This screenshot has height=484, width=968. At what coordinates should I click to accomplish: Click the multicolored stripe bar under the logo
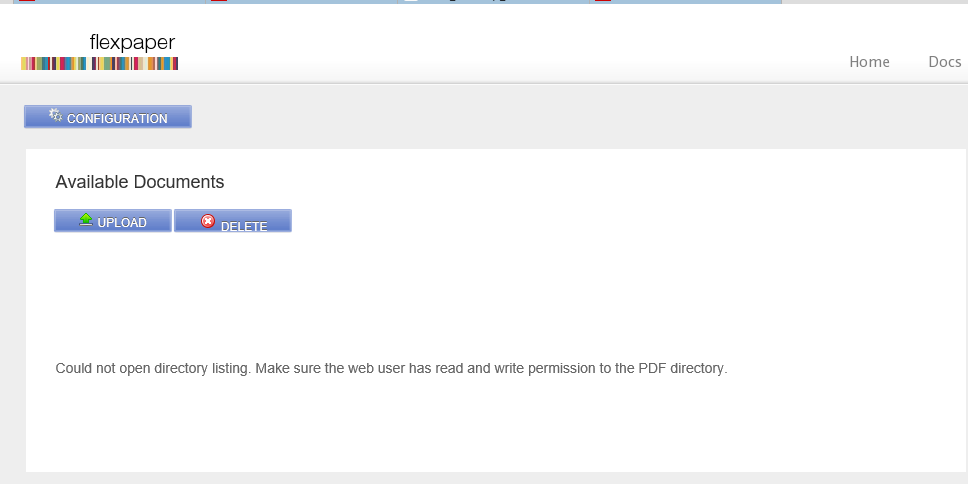click(99, 63)
